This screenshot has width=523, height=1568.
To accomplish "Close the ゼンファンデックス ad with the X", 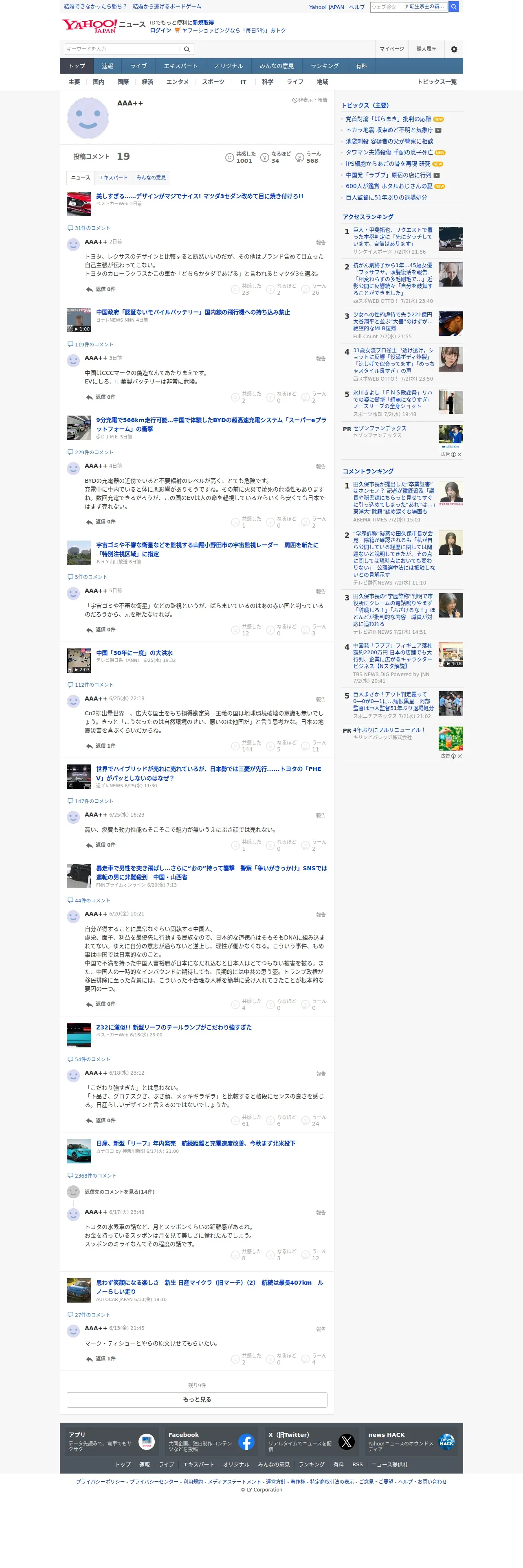I will coord(460,455).
